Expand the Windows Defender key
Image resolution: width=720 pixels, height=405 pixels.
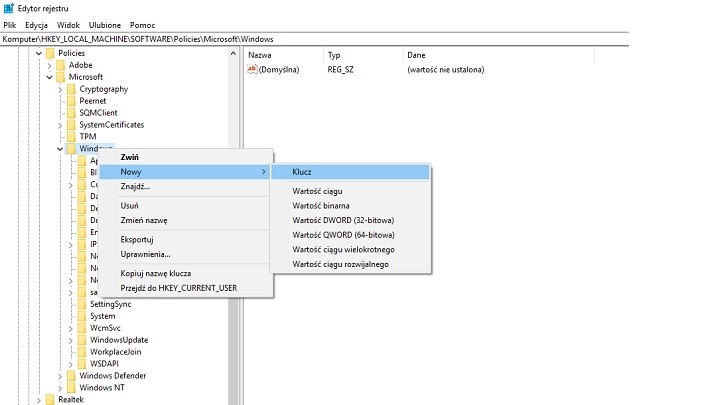pyautogui.click(x=60, y=376)
